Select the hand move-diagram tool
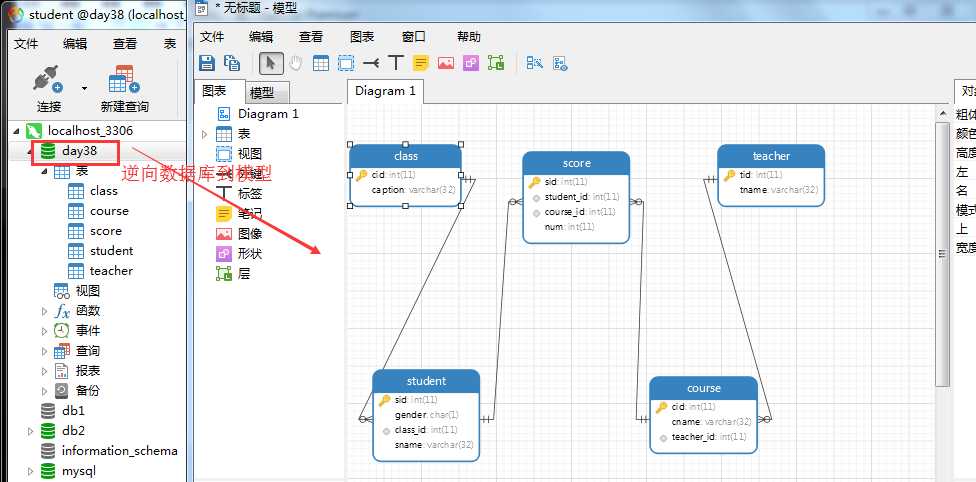The height and width of the screenshot is (482, 976). [296, 63]
